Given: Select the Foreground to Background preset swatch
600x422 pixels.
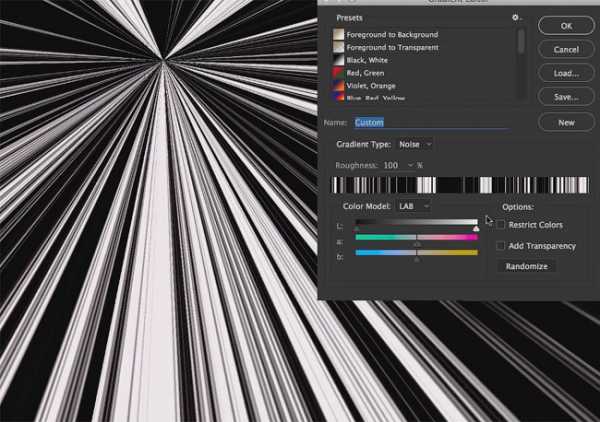Looking at the screenshot, I should point(338,34).
